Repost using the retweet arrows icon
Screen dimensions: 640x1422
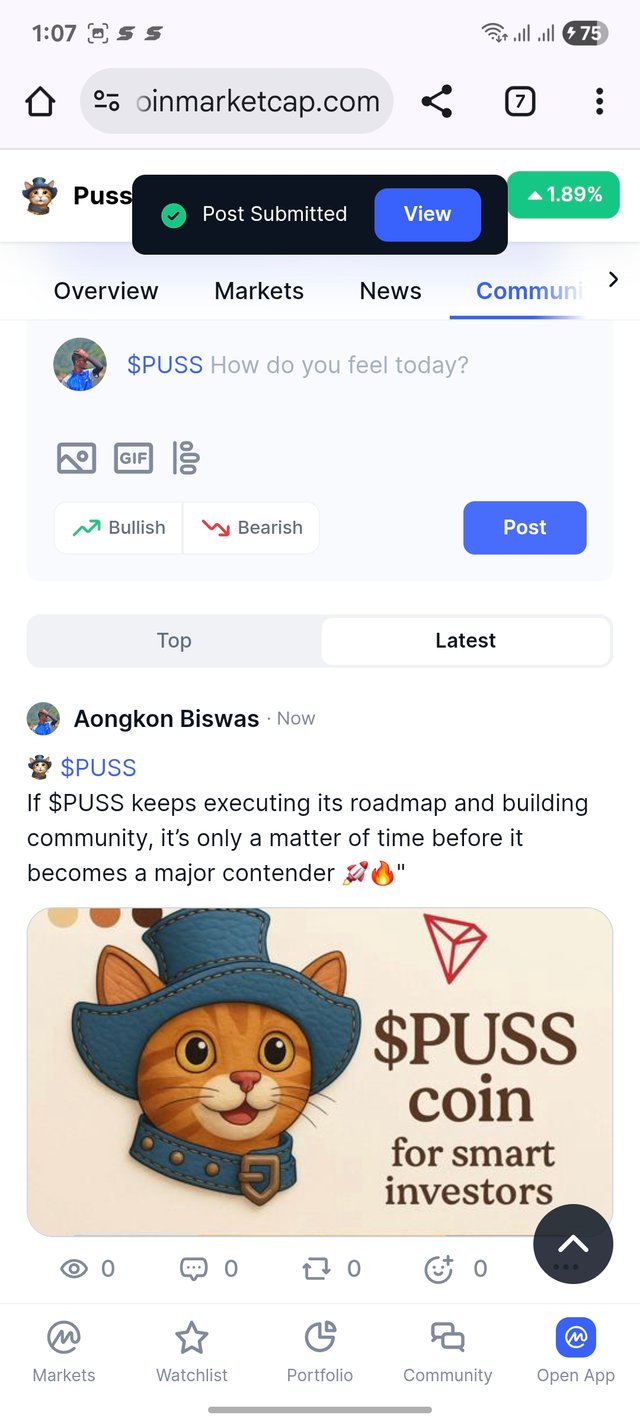pyautogui.click(x=316, y=1269)
